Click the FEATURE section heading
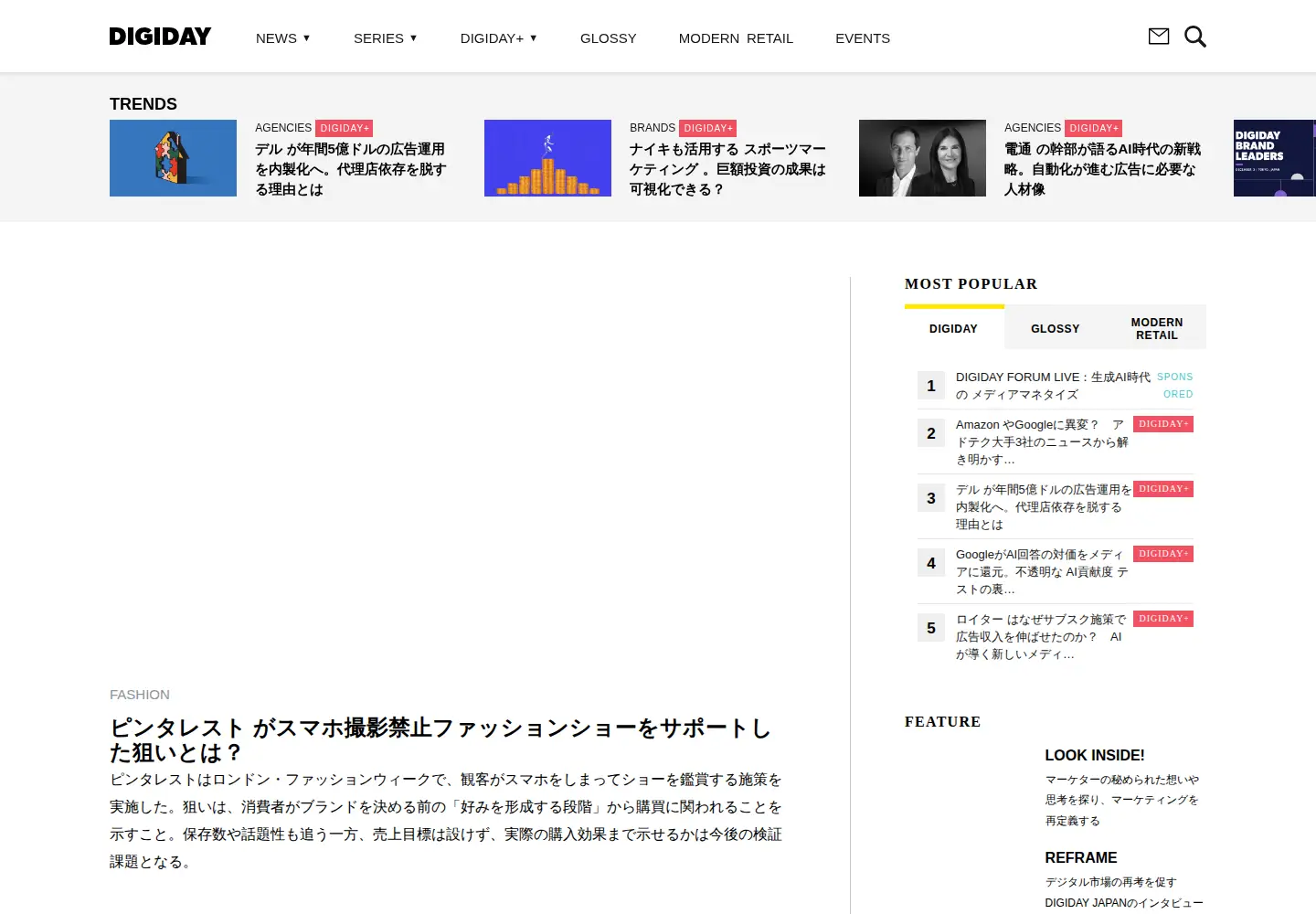Viewport: 1316px width, 914px height. (943, 722)
